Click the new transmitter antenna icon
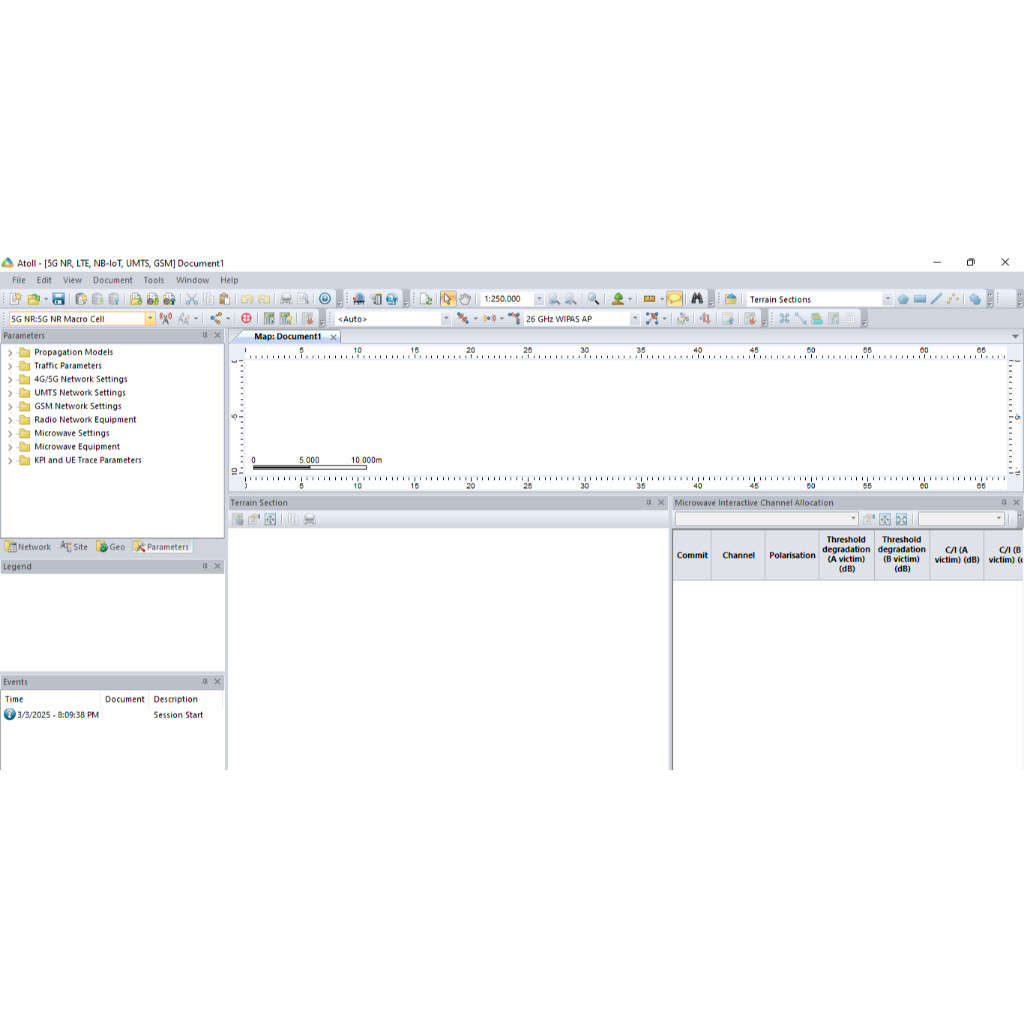This screenshot has width=1024, height=1024. [x=166, y=319]
